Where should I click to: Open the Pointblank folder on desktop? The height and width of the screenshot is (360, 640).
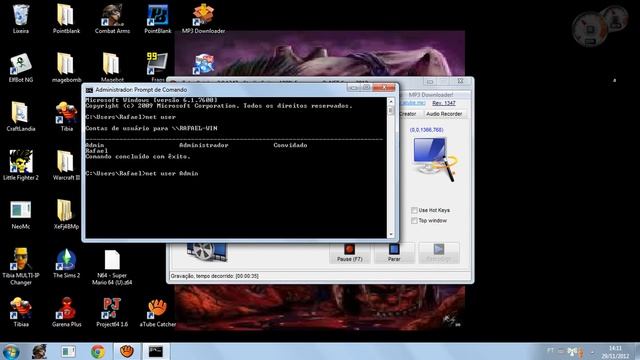[66, 19]
